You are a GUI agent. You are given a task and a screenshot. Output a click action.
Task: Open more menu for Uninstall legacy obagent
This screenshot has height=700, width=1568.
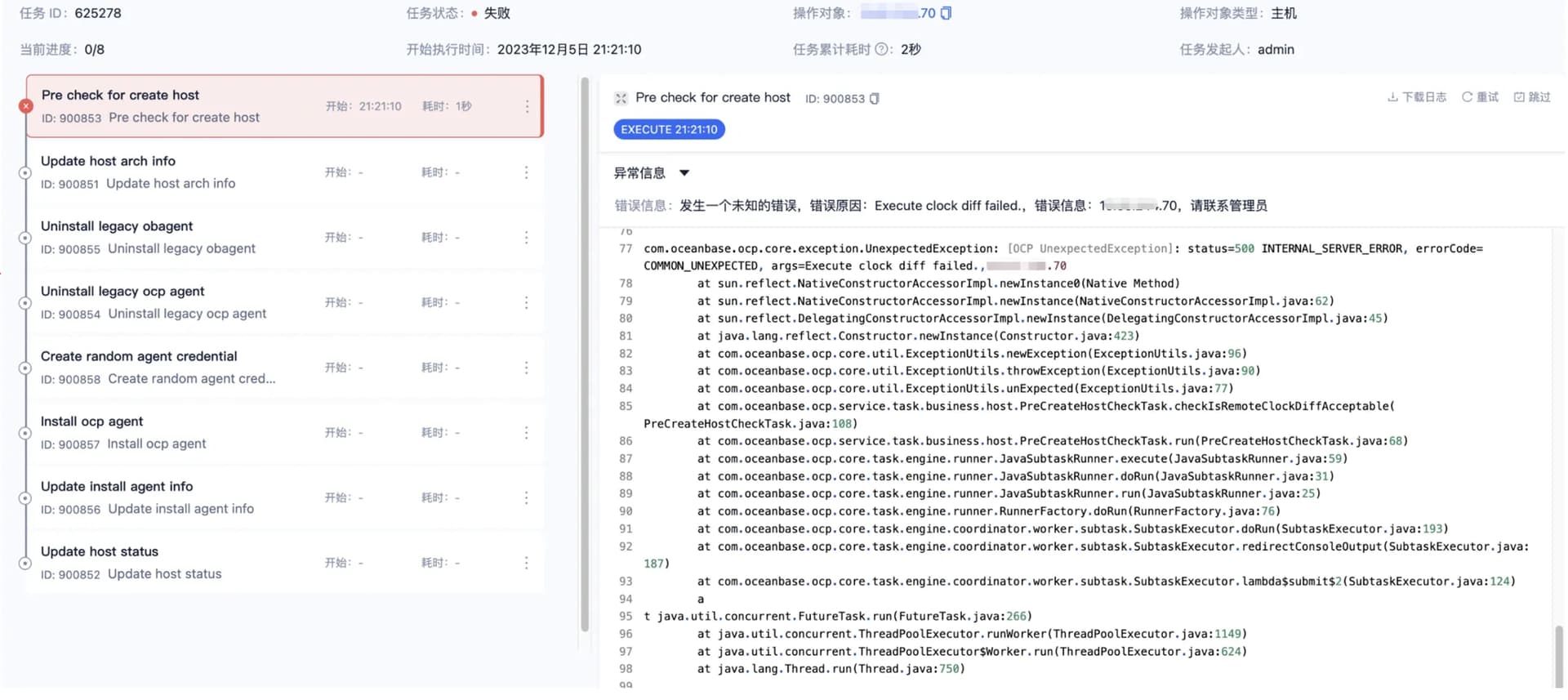(526, 238)
